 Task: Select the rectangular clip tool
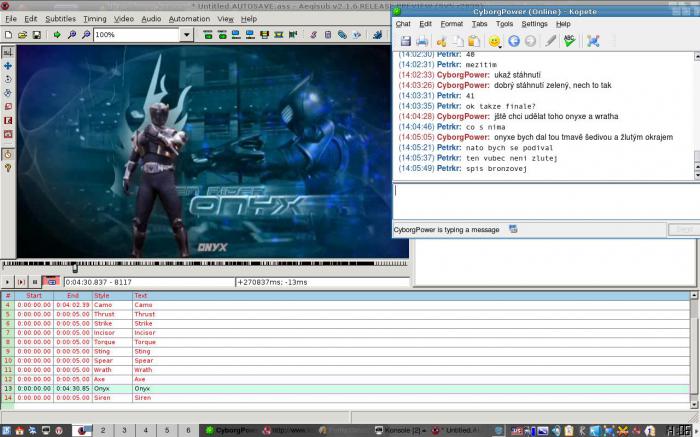[8, 121]
